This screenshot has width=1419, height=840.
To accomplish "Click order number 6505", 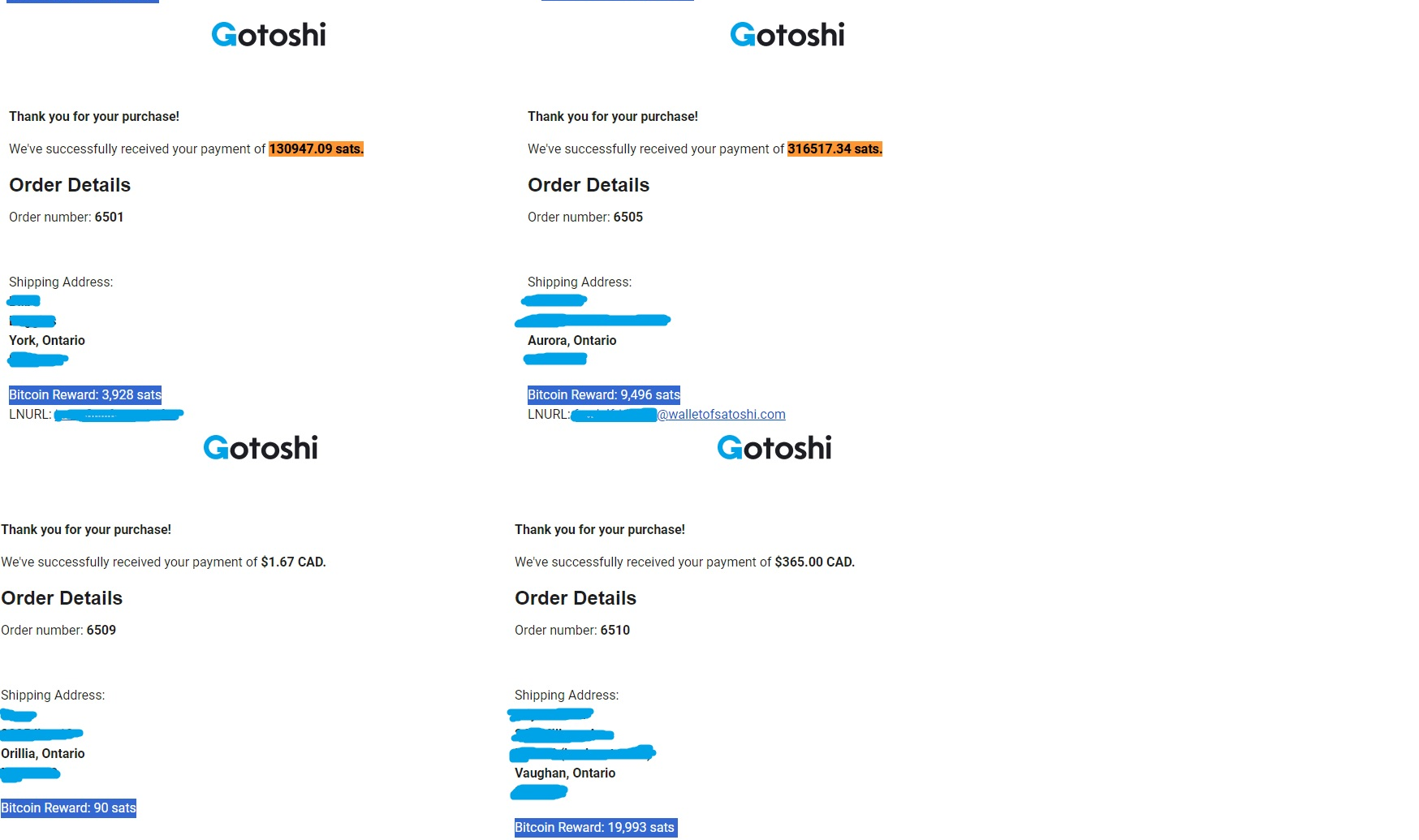I will (x=628, y=218).
